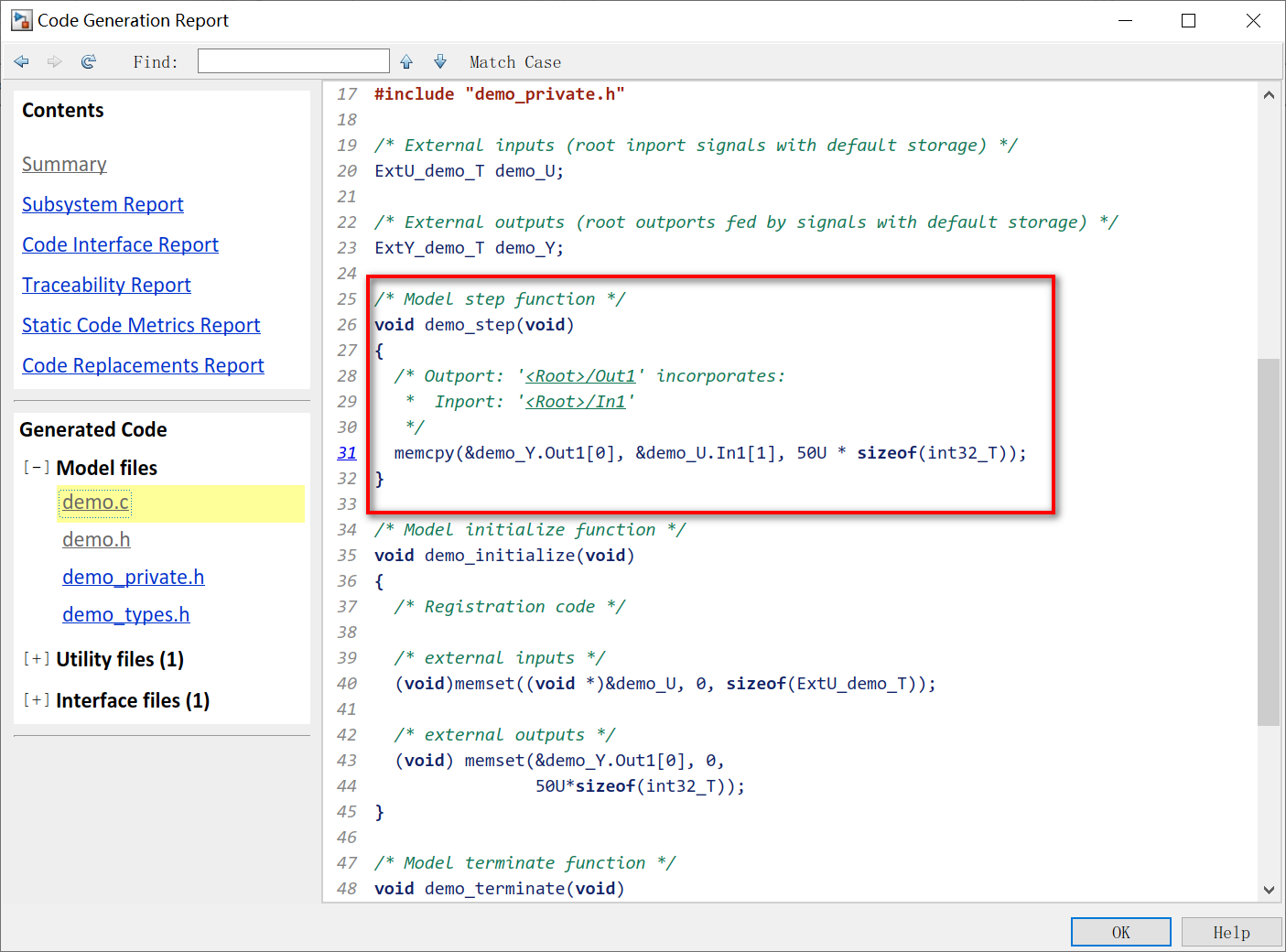Click the Generated Code heading
1286x952 pixels.
pos(93,430)
